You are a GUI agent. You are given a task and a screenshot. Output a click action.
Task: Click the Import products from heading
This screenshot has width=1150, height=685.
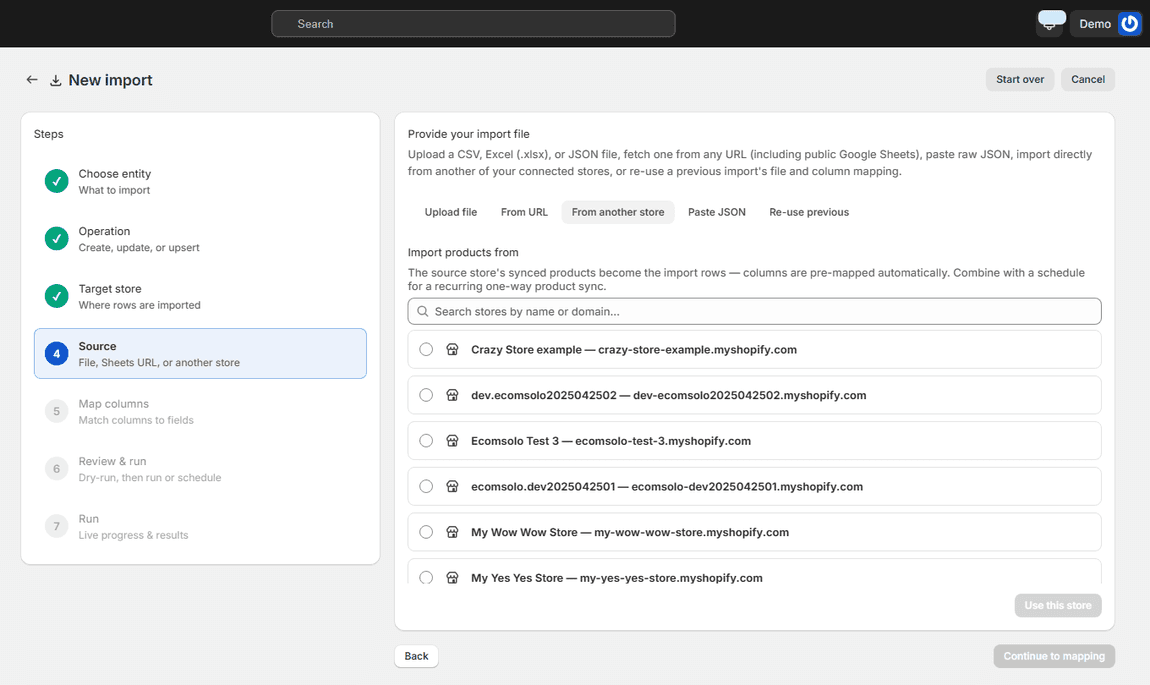click(463, 252)
